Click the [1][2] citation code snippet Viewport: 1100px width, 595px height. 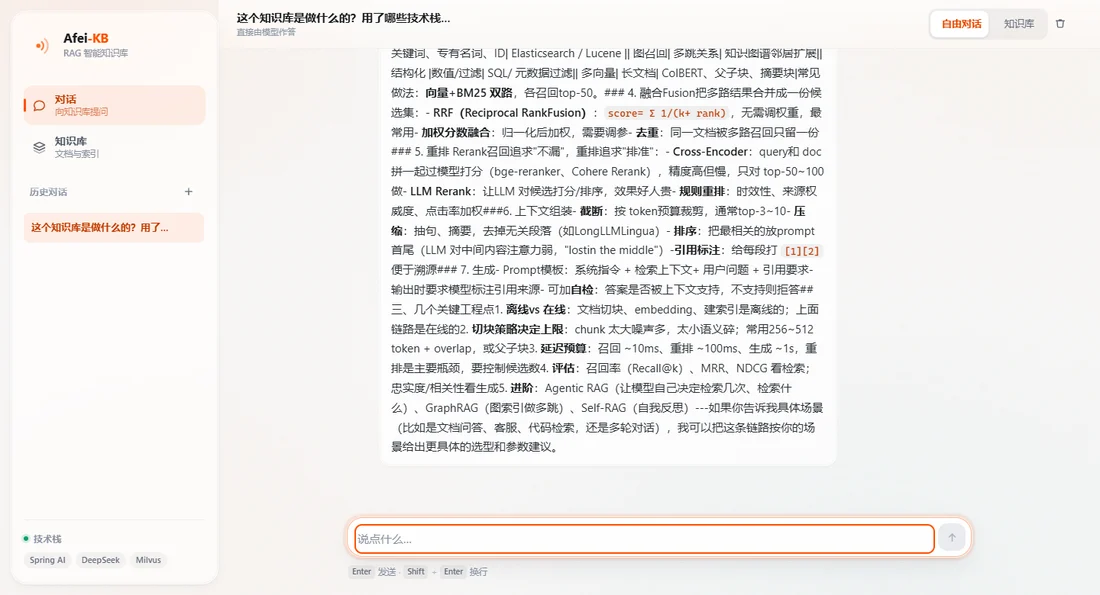pos(801,250)
